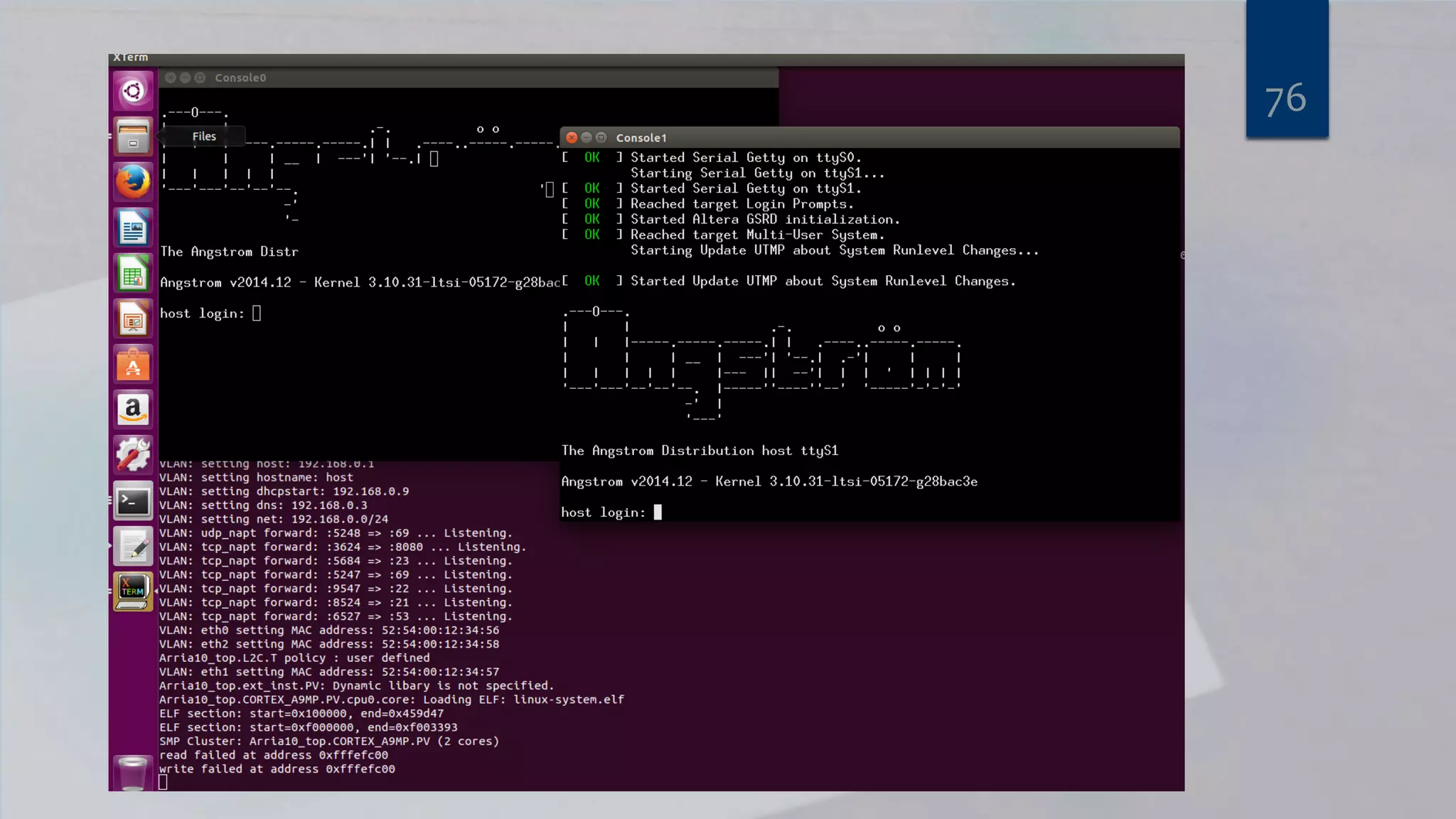Open the Ubuntu Dash launcher
This screenshot has height=819, width=1456.
(x=133, y=91)
